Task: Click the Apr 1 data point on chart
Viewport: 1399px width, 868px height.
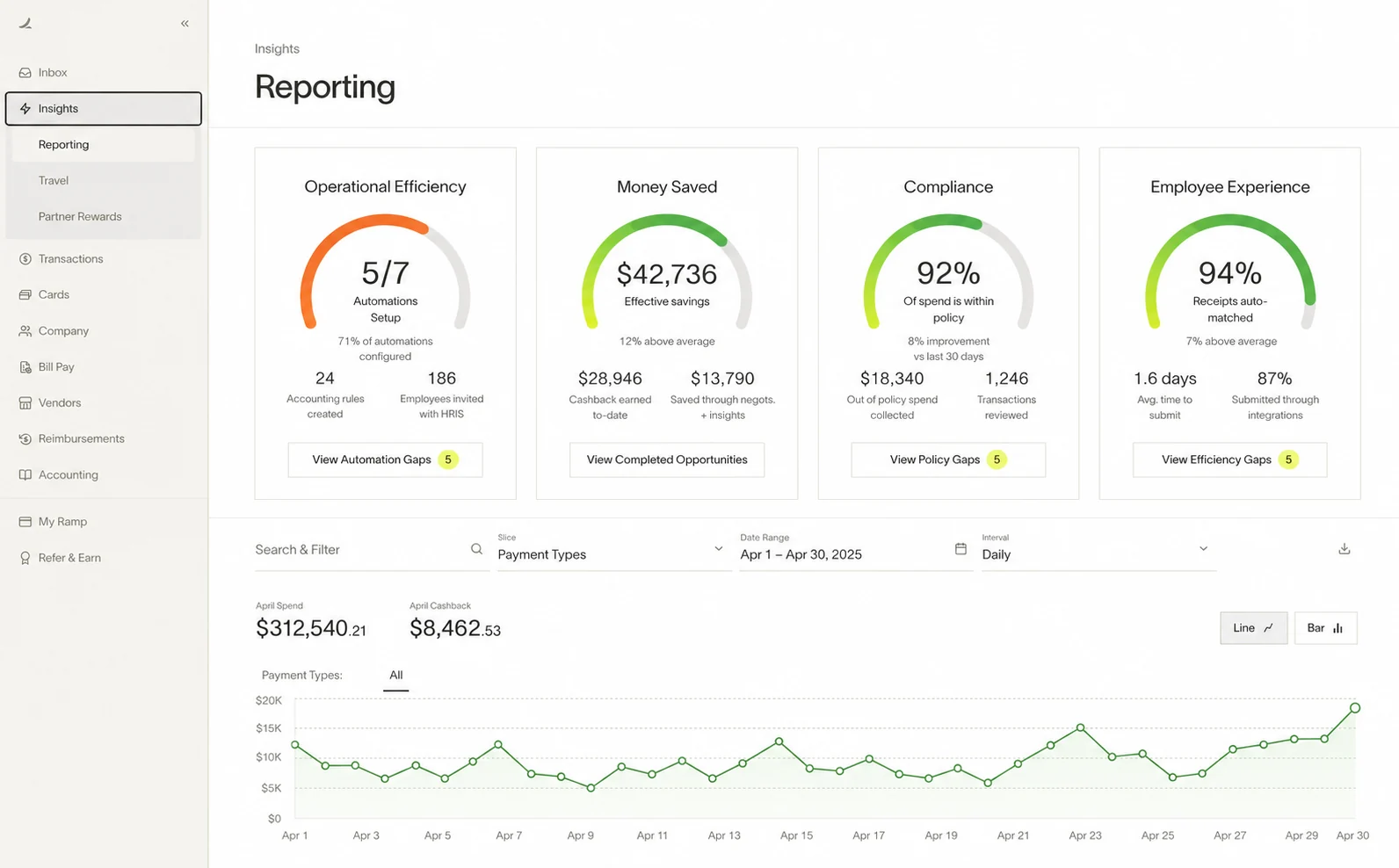Action: pos(295,745)
